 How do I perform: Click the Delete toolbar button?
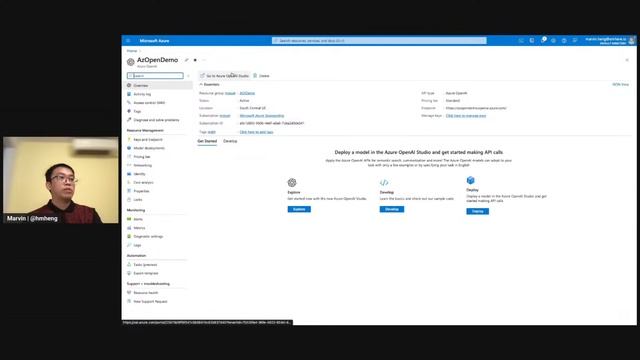tap(261, 76)
